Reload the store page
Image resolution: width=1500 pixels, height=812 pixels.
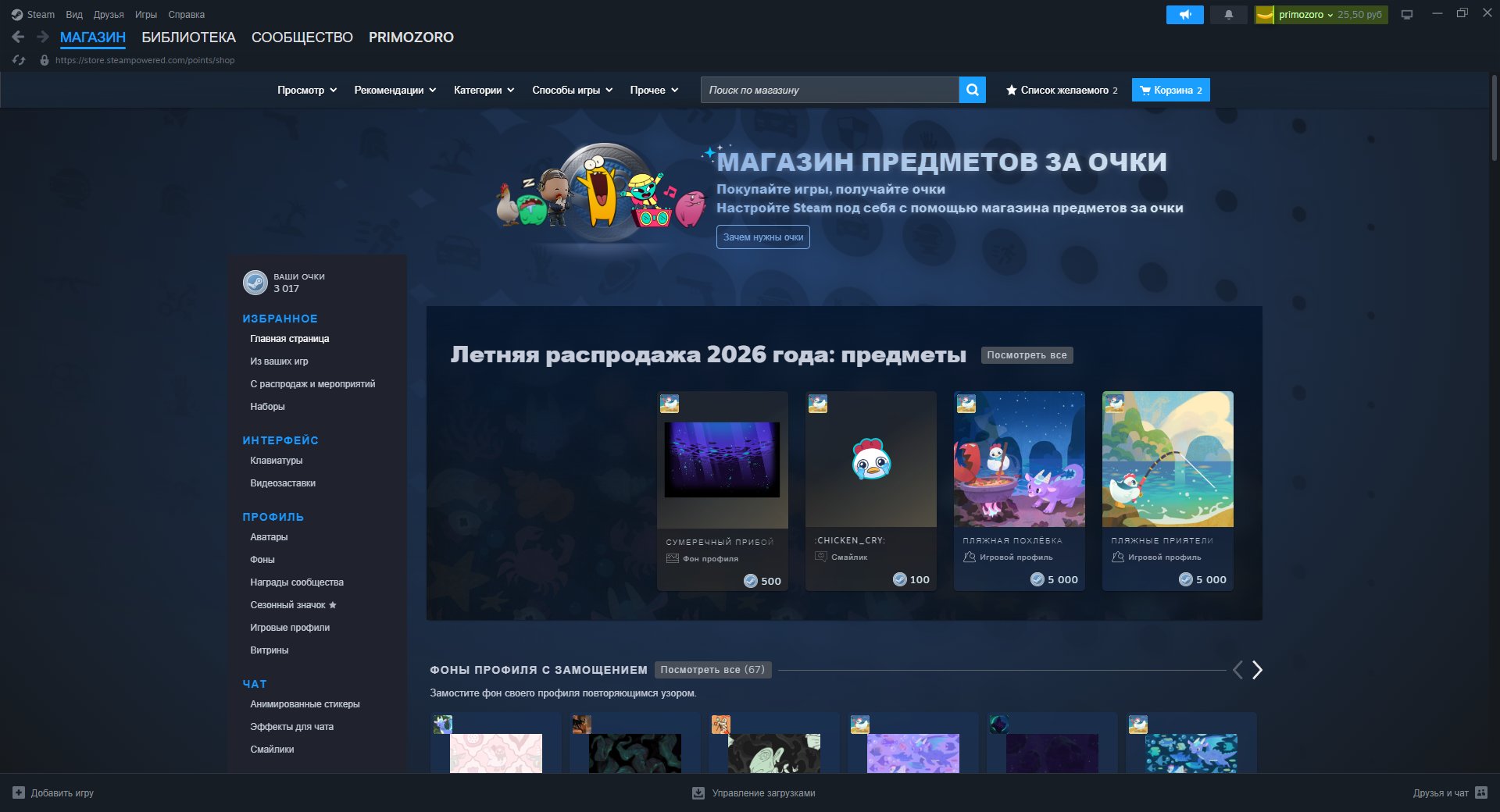pyautogui.click(x=20, y=60)
